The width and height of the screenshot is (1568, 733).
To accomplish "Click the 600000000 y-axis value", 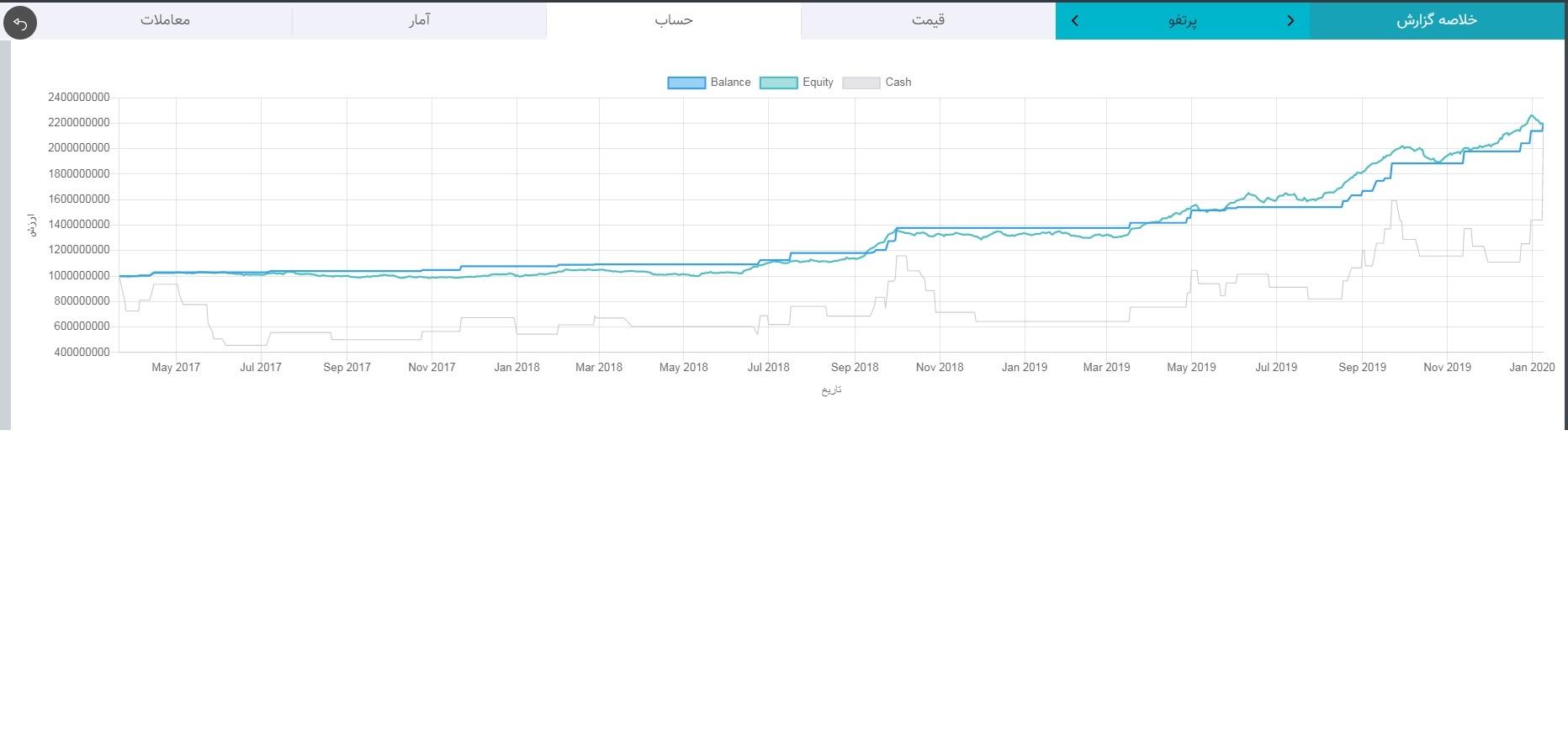I will click(x=82, y=327).
